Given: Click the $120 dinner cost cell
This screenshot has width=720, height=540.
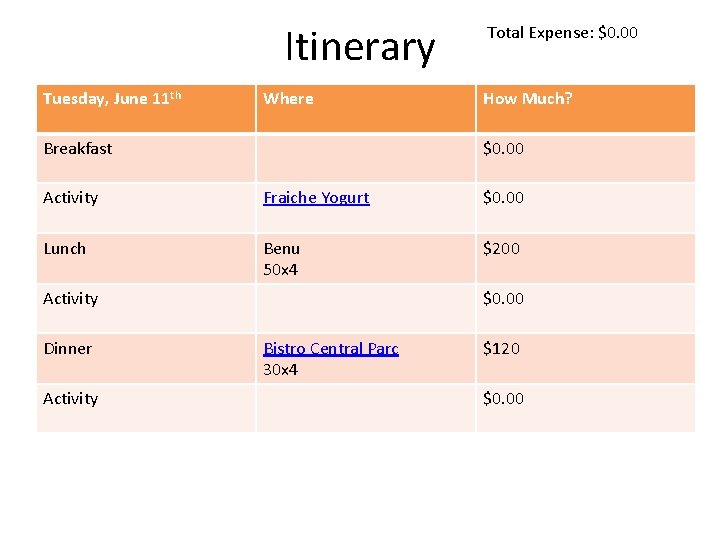Looking at the screenshot, I should coord(501,348).
